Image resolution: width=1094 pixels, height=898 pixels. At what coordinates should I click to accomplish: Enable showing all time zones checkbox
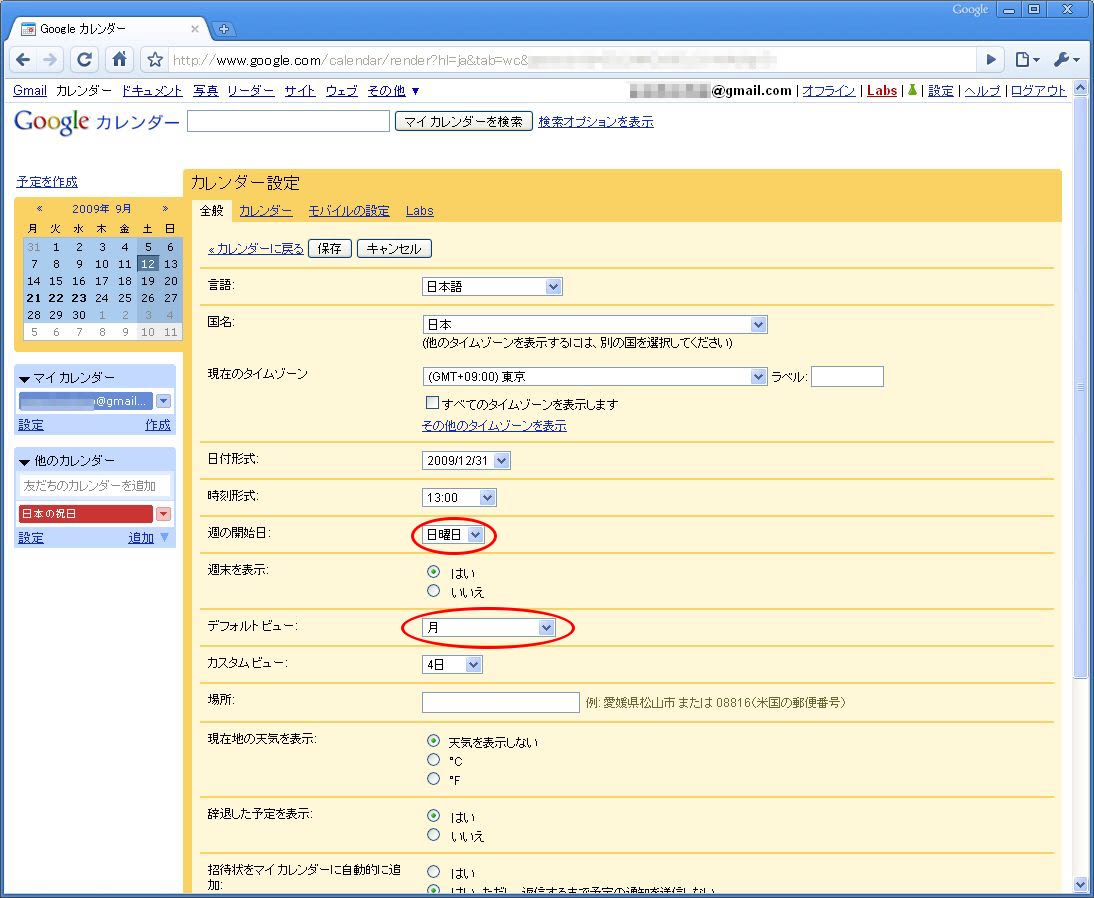(x=433, y=404)
